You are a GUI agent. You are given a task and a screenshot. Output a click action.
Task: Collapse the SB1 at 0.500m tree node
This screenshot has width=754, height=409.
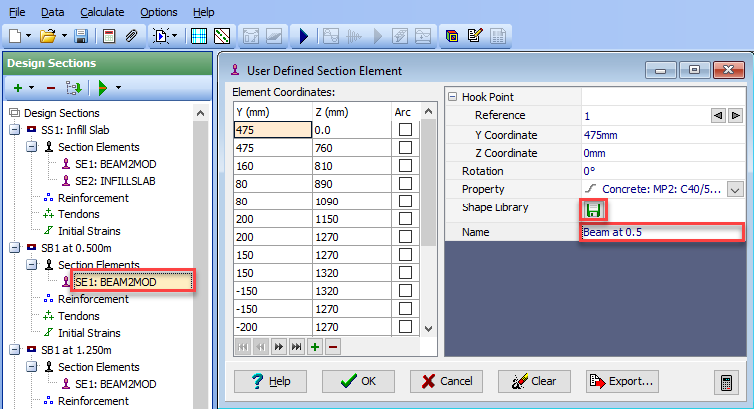15,248
